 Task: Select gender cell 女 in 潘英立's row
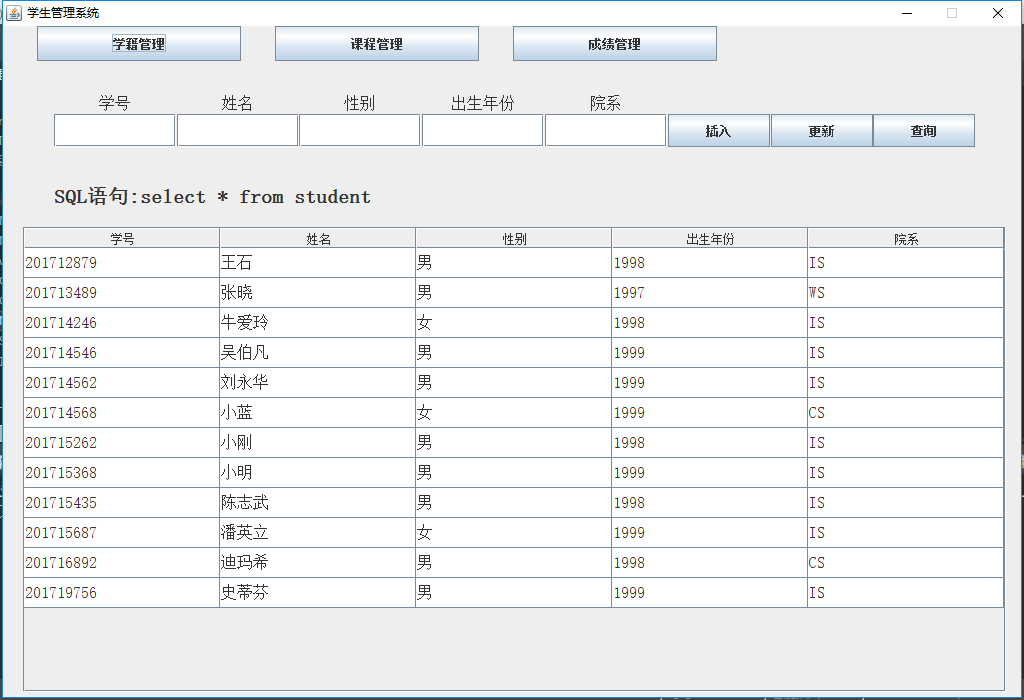[x=513, y=533]
